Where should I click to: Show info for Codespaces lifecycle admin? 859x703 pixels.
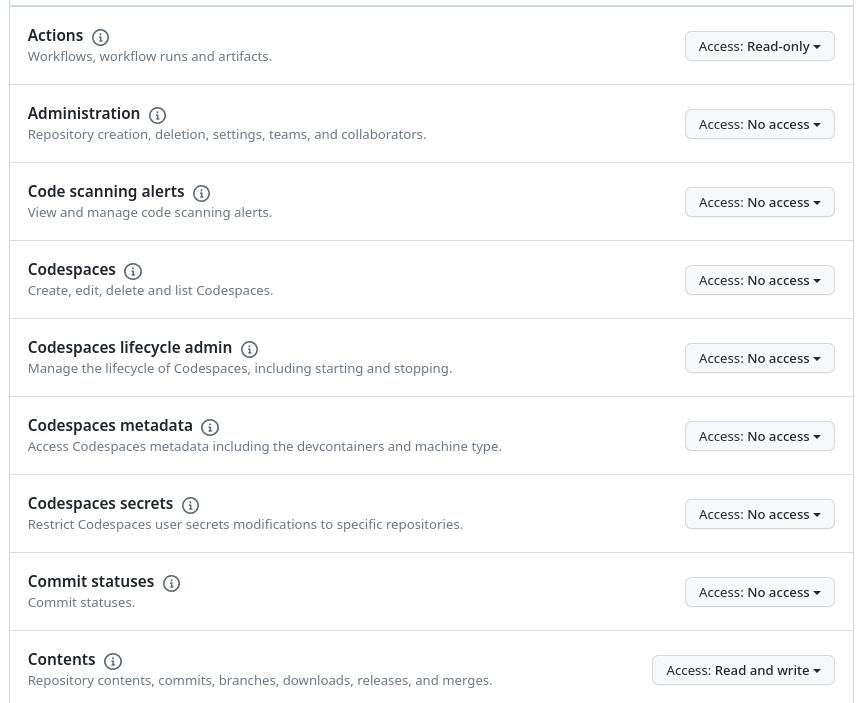(249, 349)
